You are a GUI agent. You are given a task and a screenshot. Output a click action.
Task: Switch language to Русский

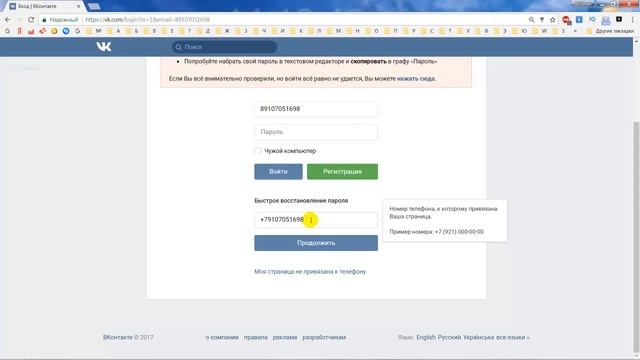[x=449, y=337]
